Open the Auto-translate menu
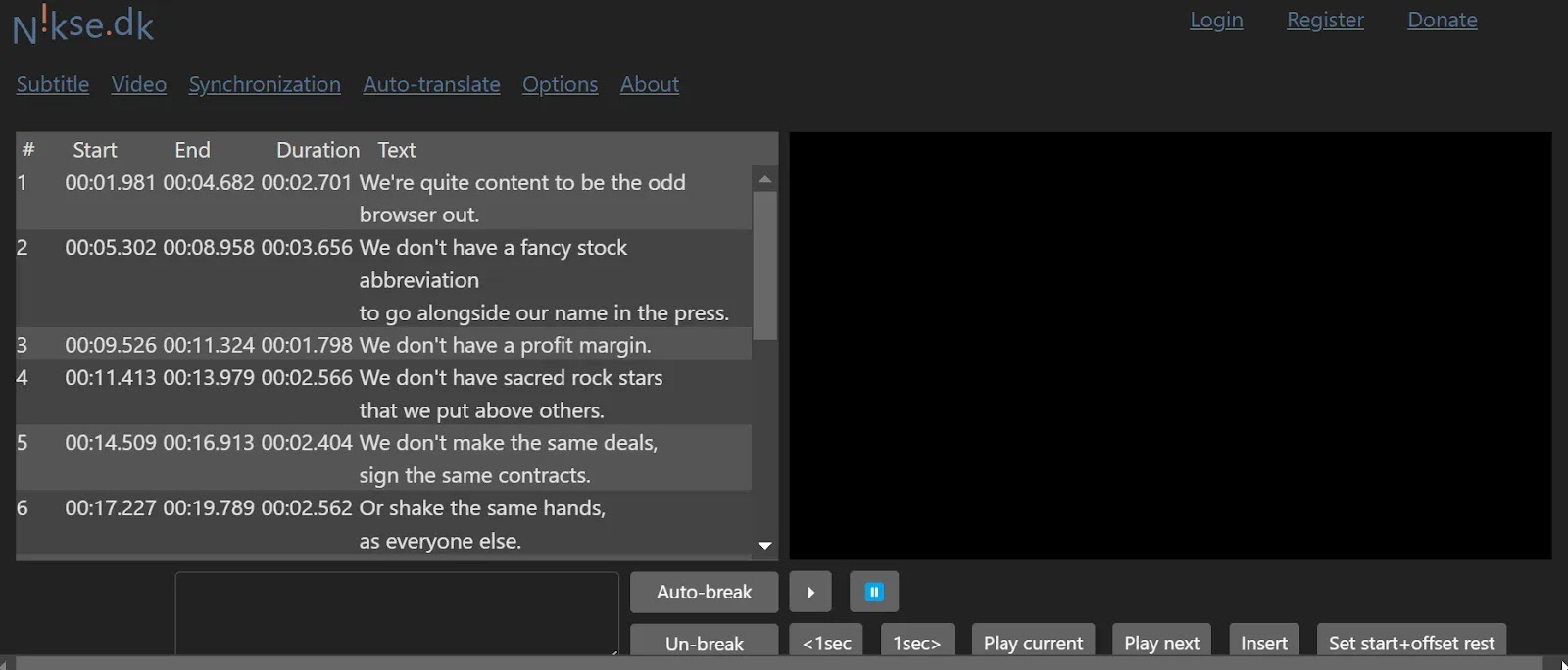Screen dimensions: 1568x670 pyautogui.click(x=431, y=84)
